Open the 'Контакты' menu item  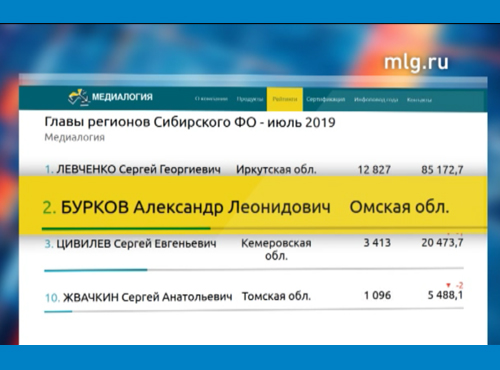tap(419, 100)
